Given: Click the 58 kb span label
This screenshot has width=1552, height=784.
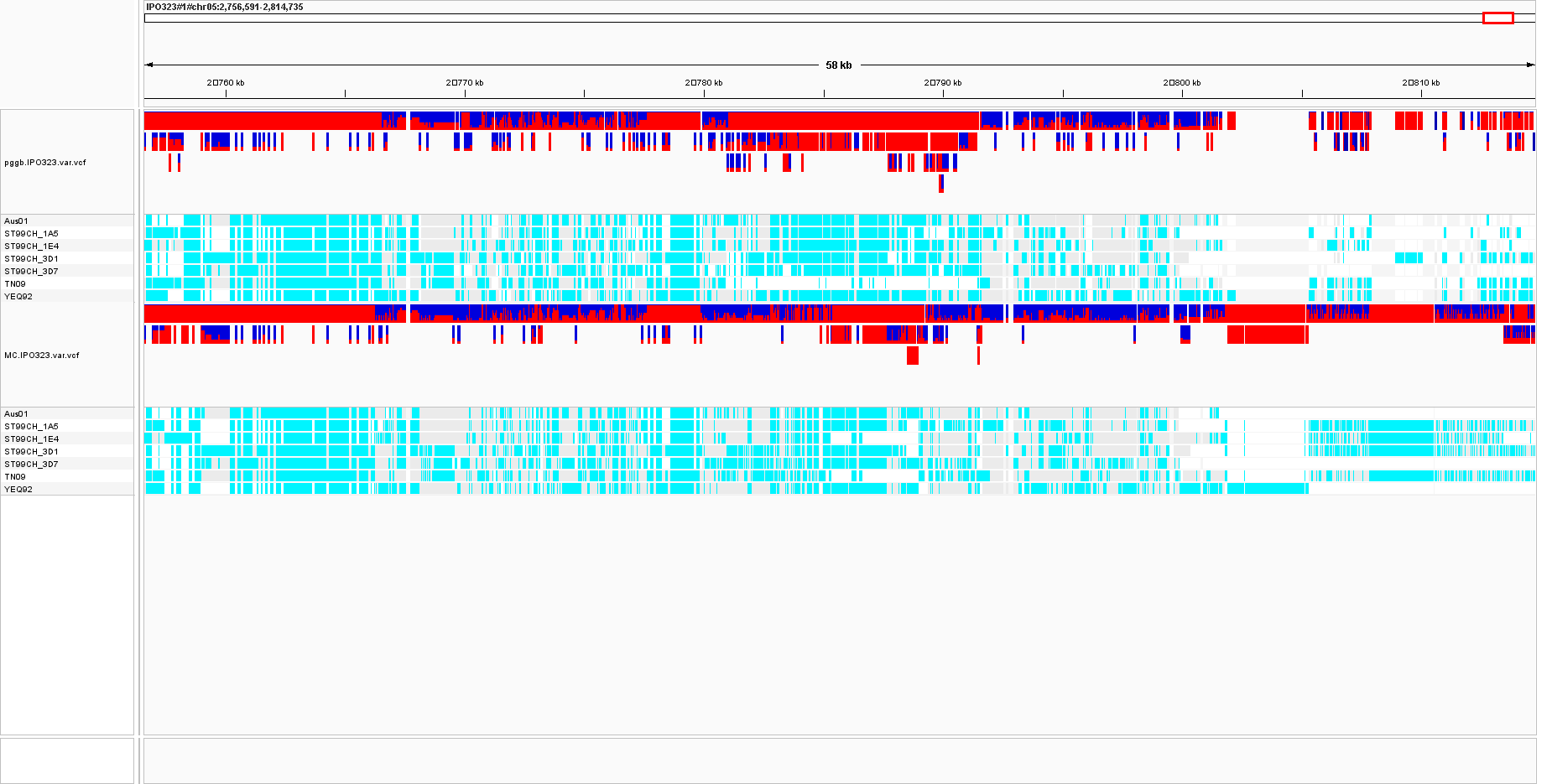Looking at the screenshot, I should 838,65.
